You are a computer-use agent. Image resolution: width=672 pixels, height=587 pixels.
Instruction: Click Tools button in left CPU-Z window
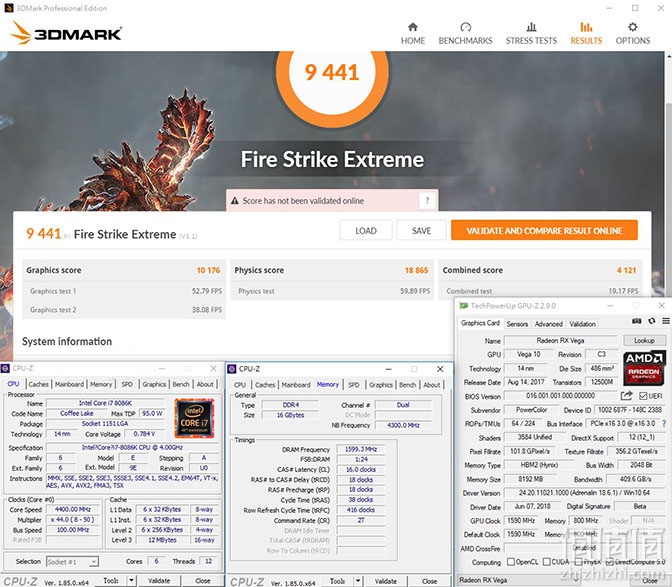point(111,581)
